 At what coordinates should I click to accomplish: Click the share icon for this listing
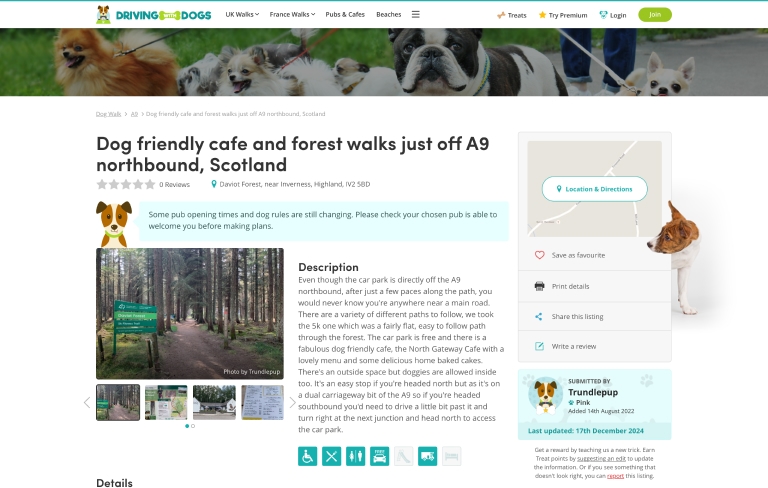coord(539,317)
